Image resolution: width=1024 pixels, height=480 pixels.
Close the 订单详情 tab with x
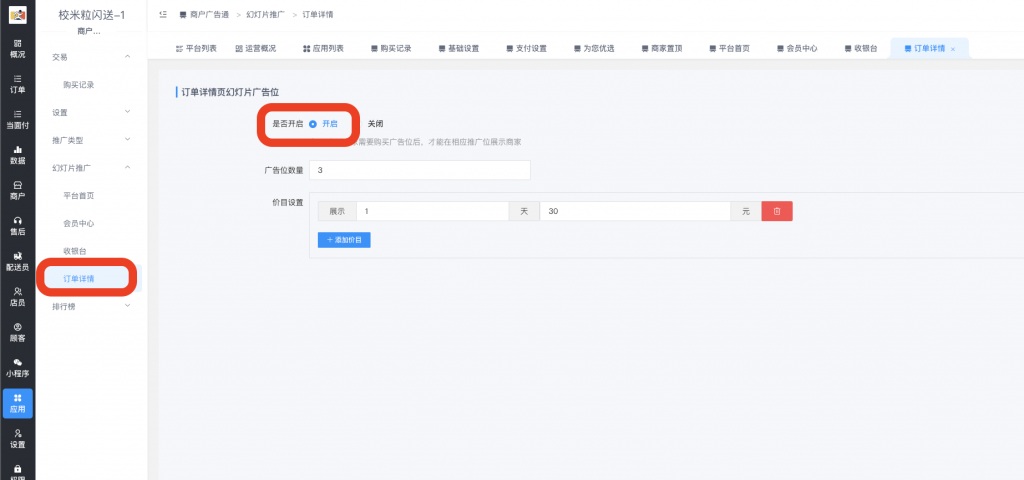(953, 49)
